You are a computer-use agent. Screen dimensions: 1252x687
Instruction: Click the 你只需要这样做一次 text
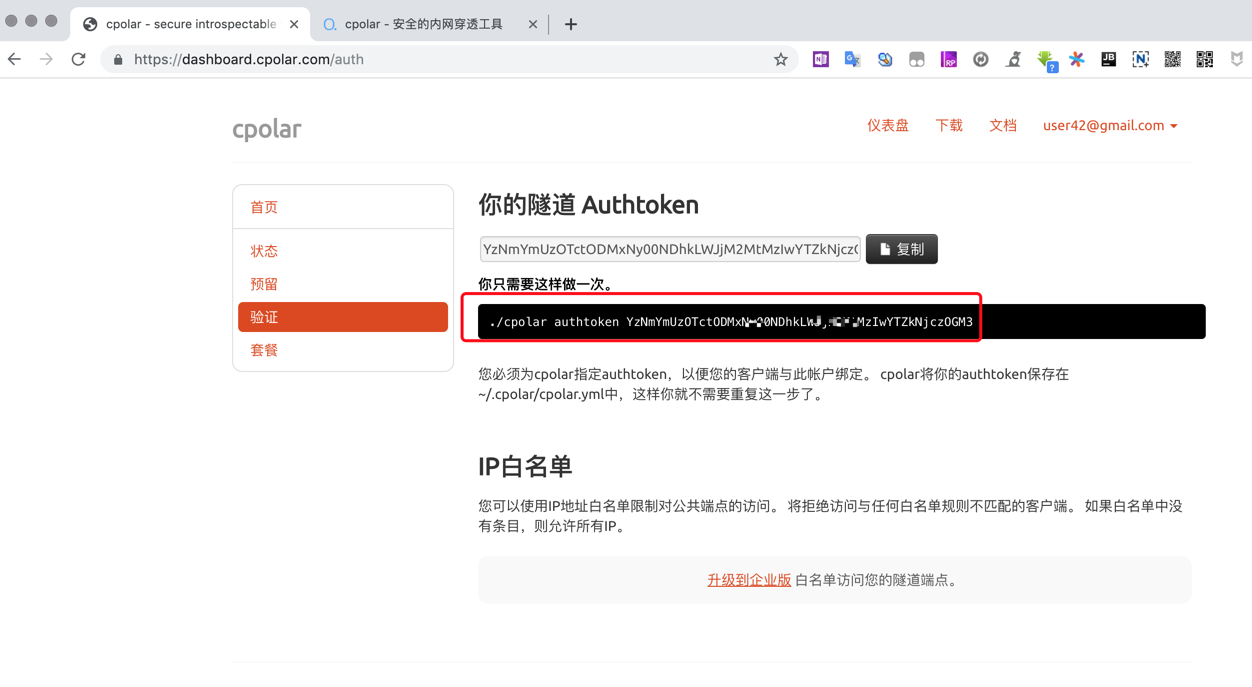point(546,284)
